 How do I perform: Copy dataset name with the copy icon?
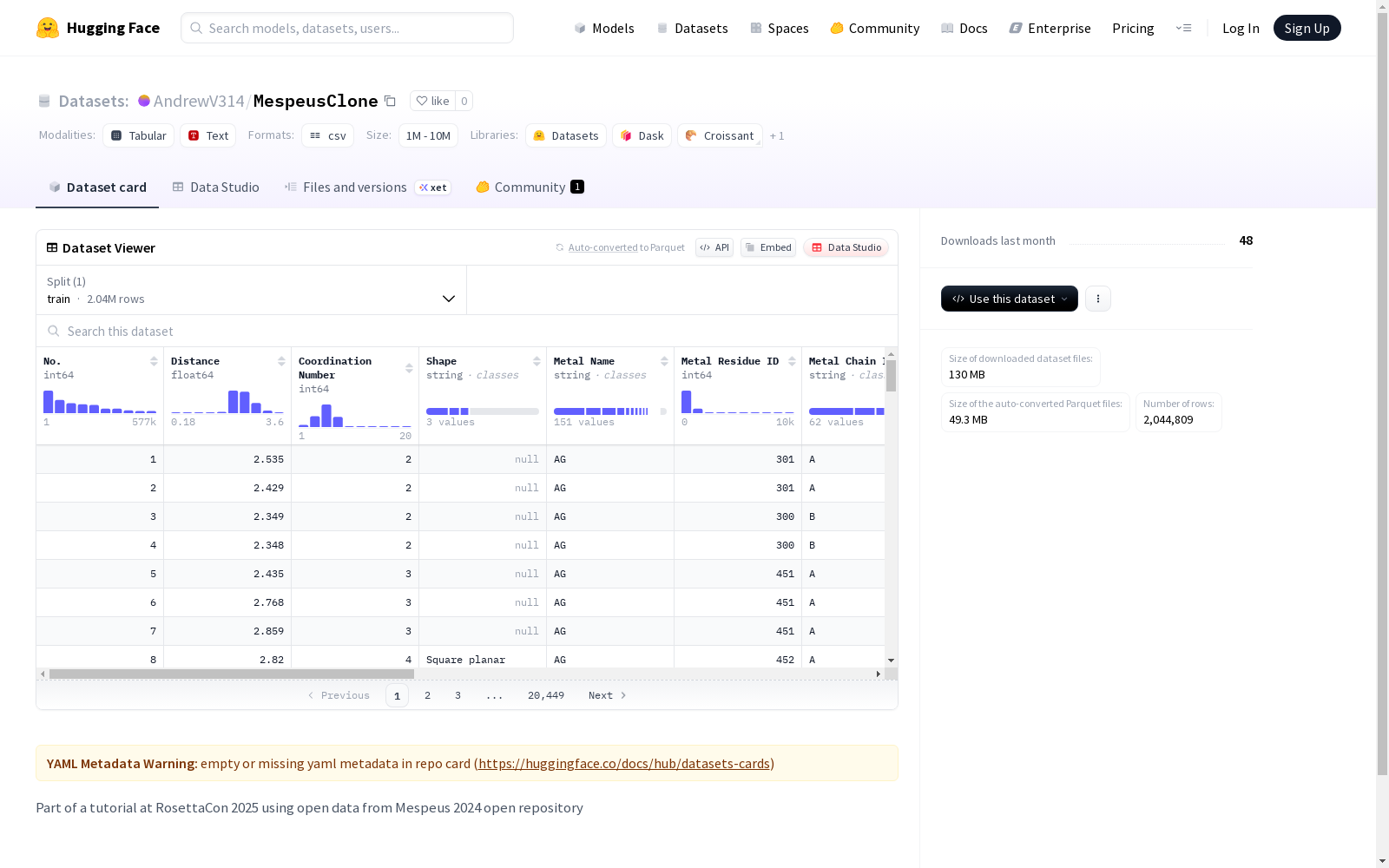[x=391, y=102]
